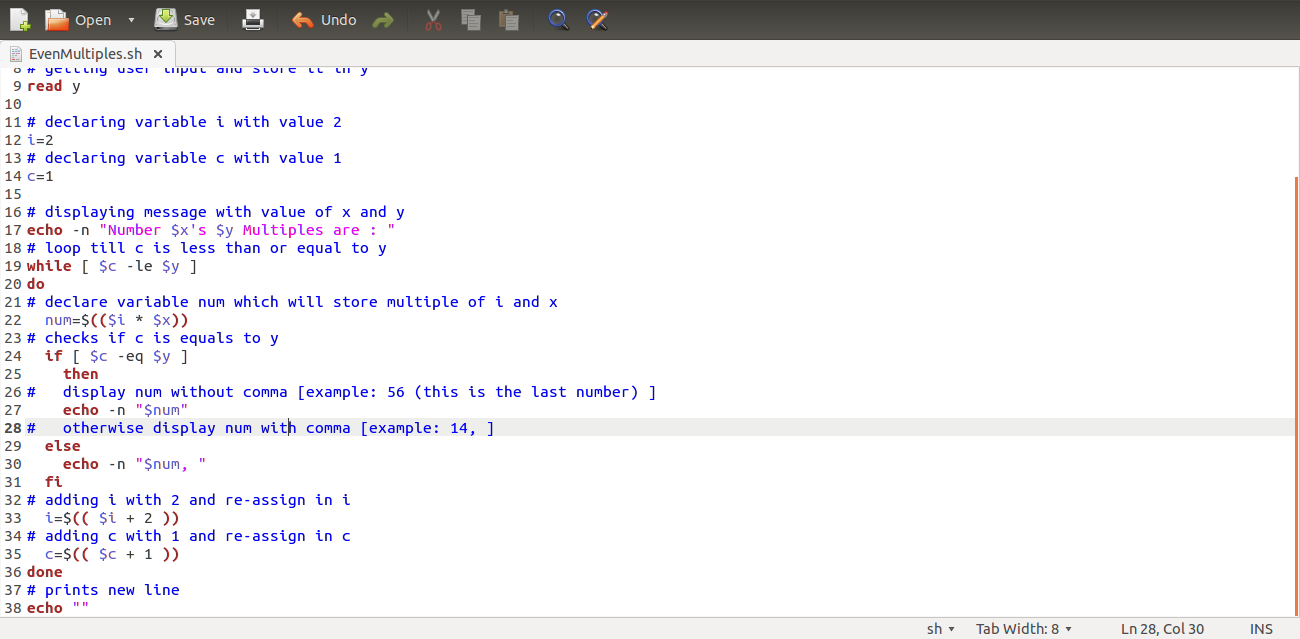
Task: Paste clipboard contents via the Paste icon
Action: (508, 19)
